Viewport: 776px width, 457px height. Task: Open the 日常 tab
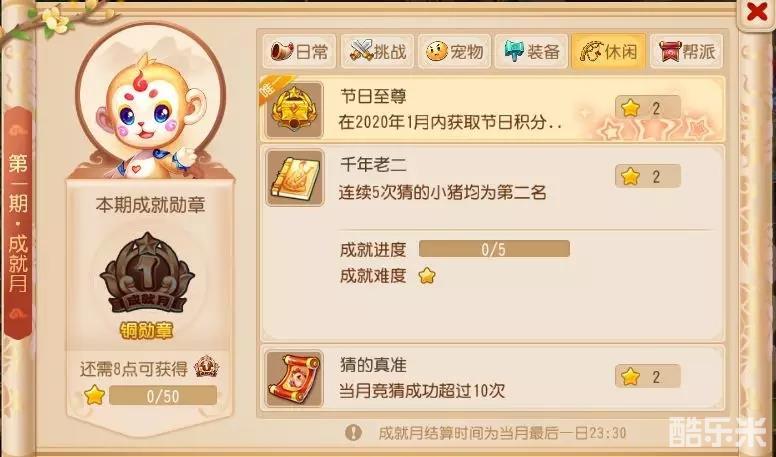pyautogui.click(x=299, y=51)
